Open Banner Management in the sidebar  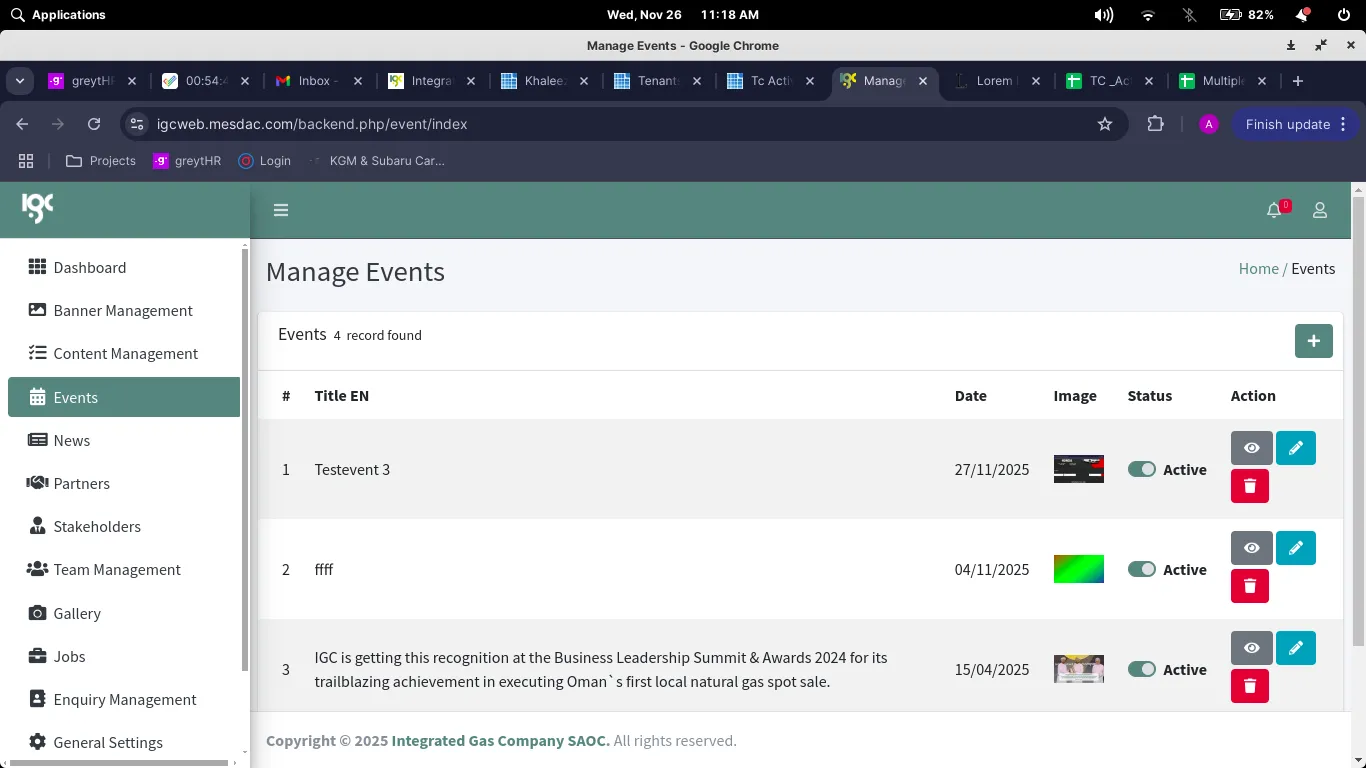123,311
